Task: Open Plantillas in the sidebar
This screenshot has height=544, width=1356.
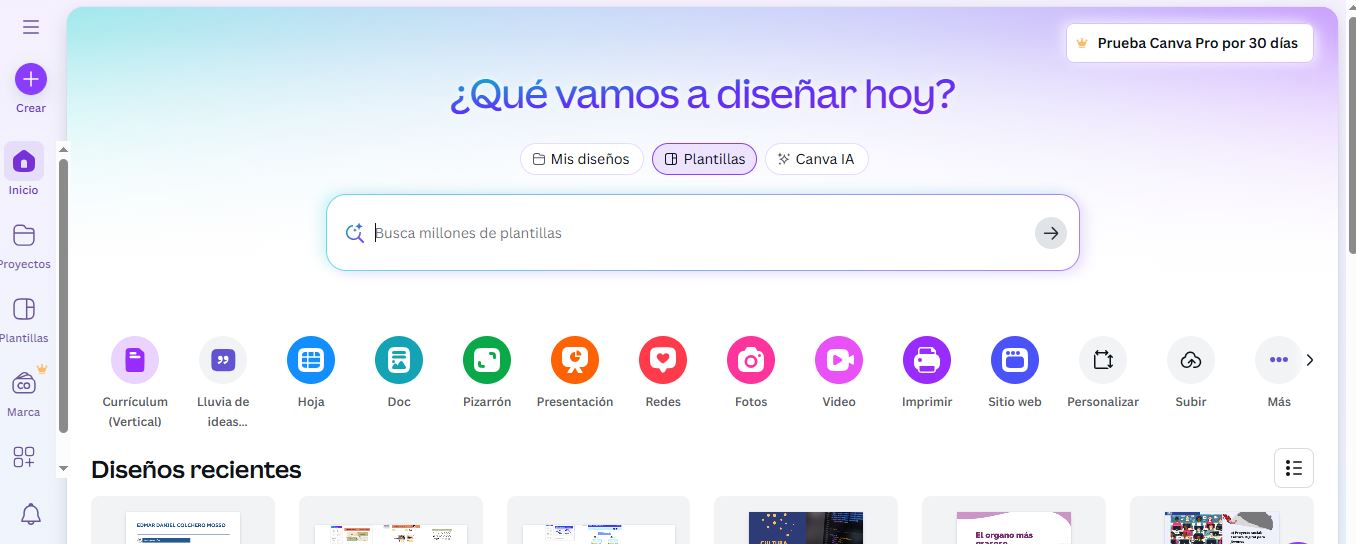Action: pos(24,309)
